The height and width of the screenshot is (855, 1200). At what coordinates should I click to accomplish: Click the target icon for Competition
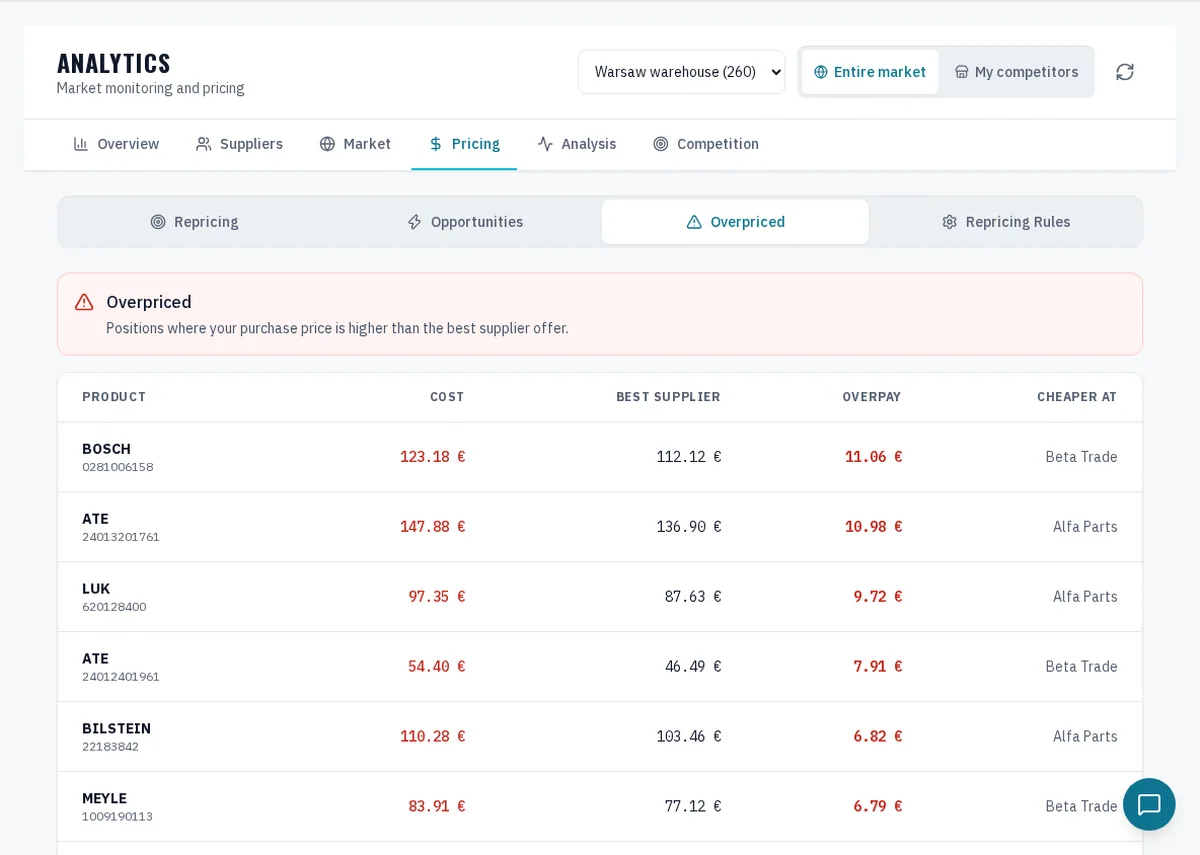pyautogui.click(x=661, y=144)
